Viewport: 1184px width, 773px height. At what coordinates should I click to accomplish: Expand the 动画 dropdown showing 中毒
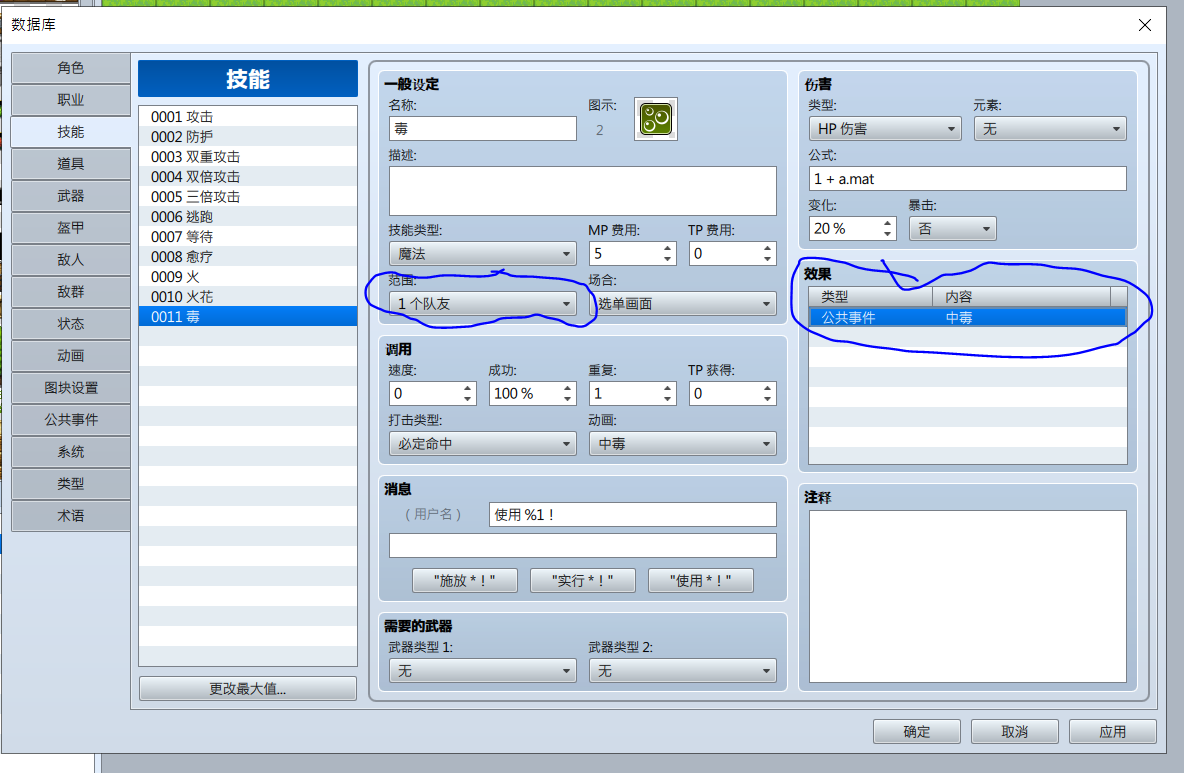(683, 444)
